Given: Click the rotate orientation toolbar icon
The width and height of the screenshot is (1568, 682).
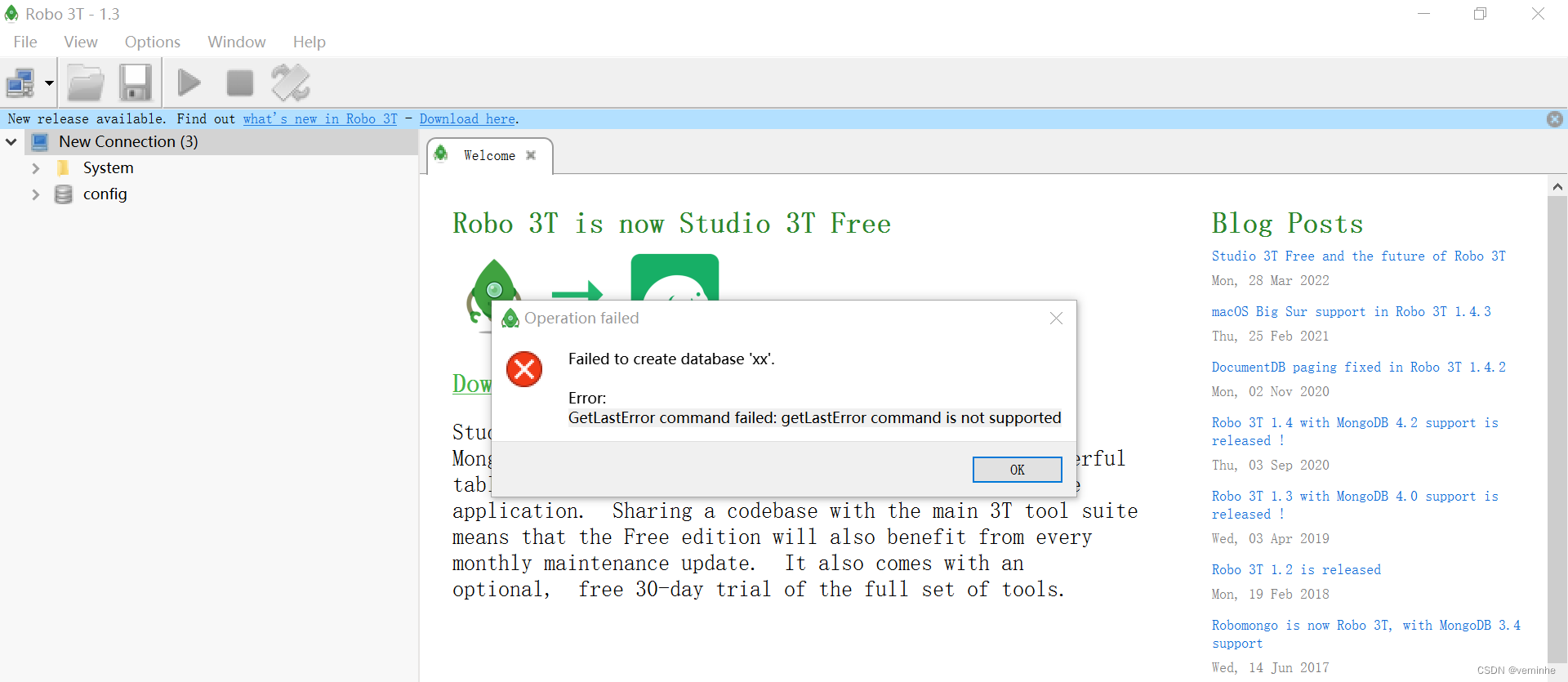Looking at the screenshot, I should [291, 82].
